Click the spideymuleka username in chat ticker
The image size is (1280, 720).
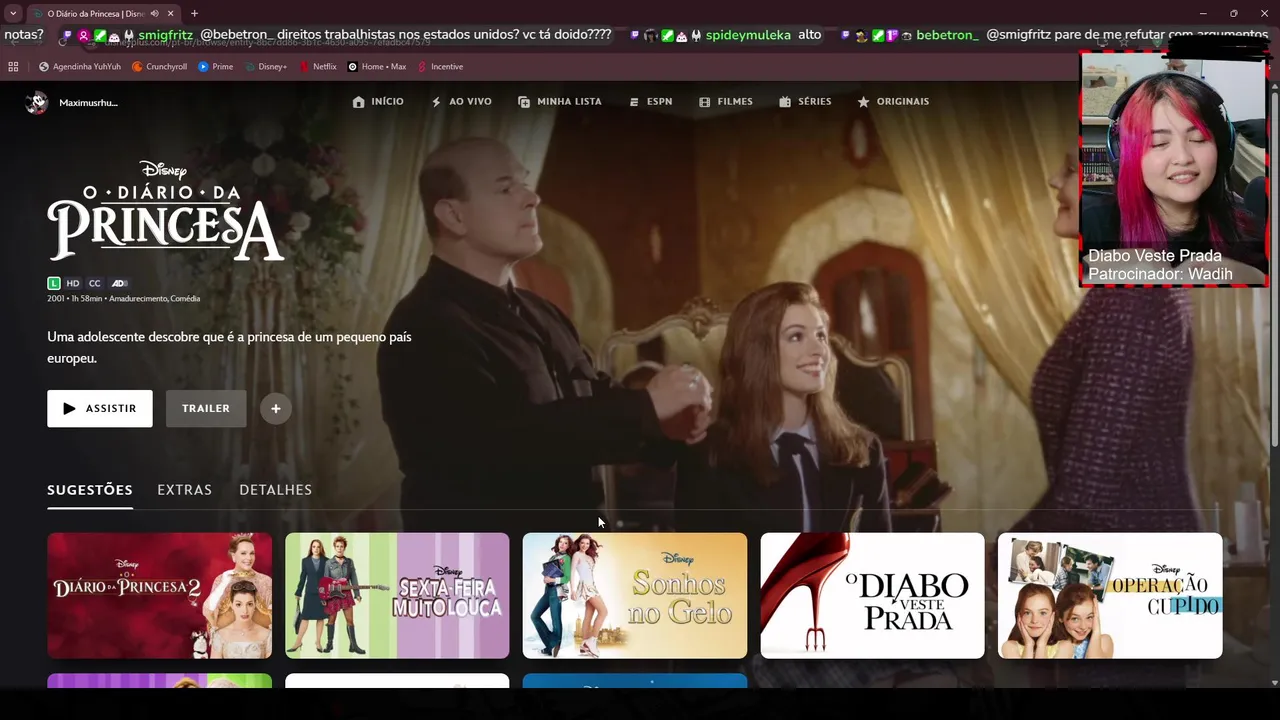click(x=748, y=35)
